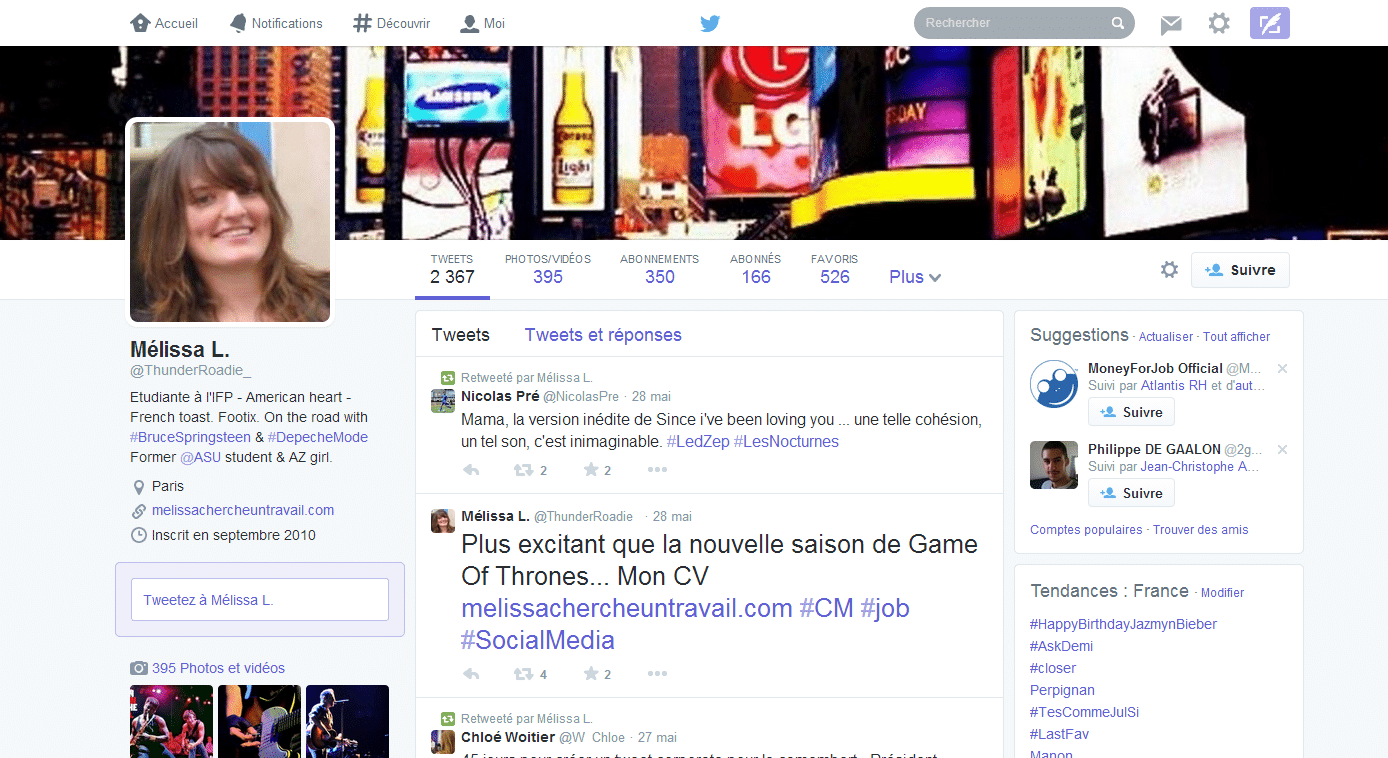This screenshot has width=1388, height=758.
Task: Open Comptes populaires link
Action: pyautogui.click(x=1086, y=530)
